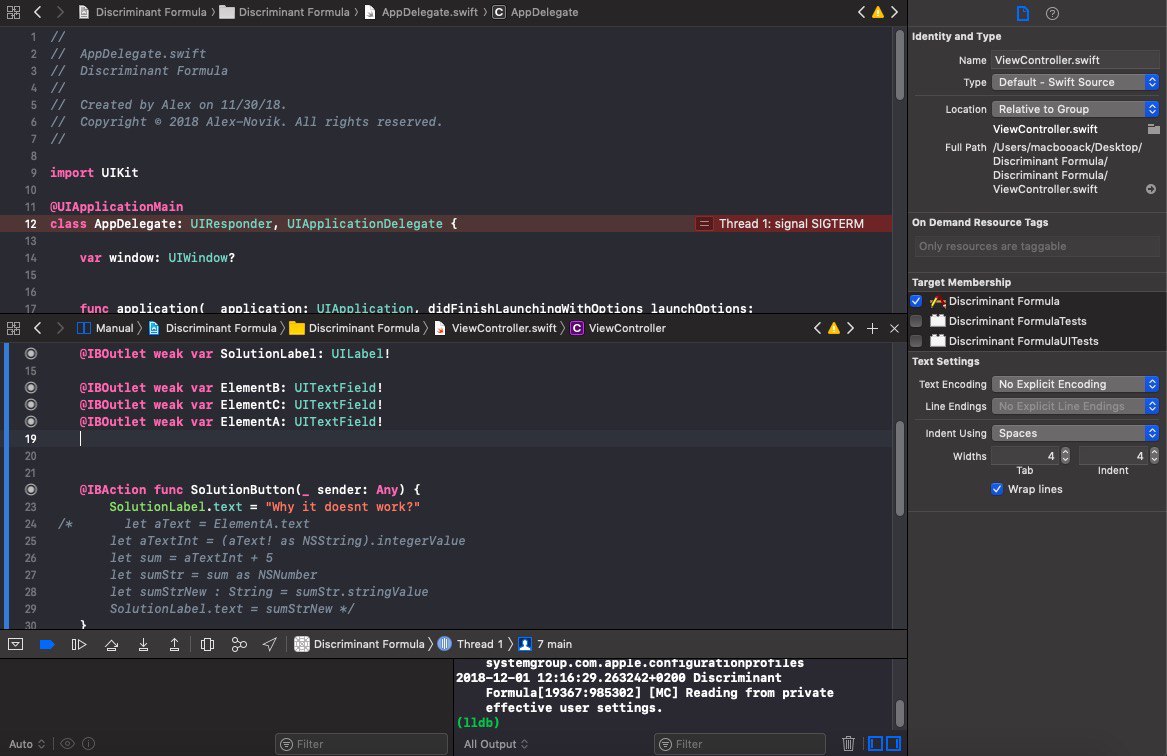Screen dimensions: 1167x756
Task: Open Location dropdown Relative to Group
Action: pyautogui.click(x=1075, y=109)
